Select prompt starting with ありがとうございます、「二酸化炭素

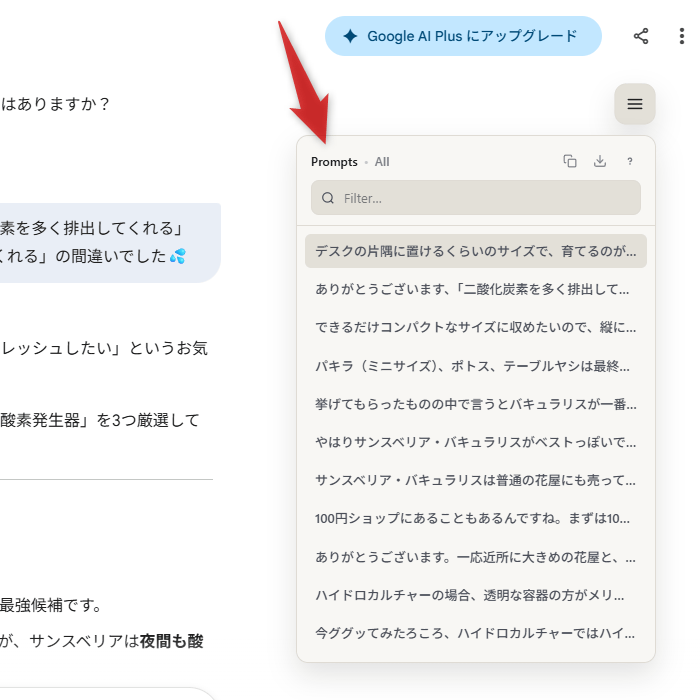click(x=476, y=289)
